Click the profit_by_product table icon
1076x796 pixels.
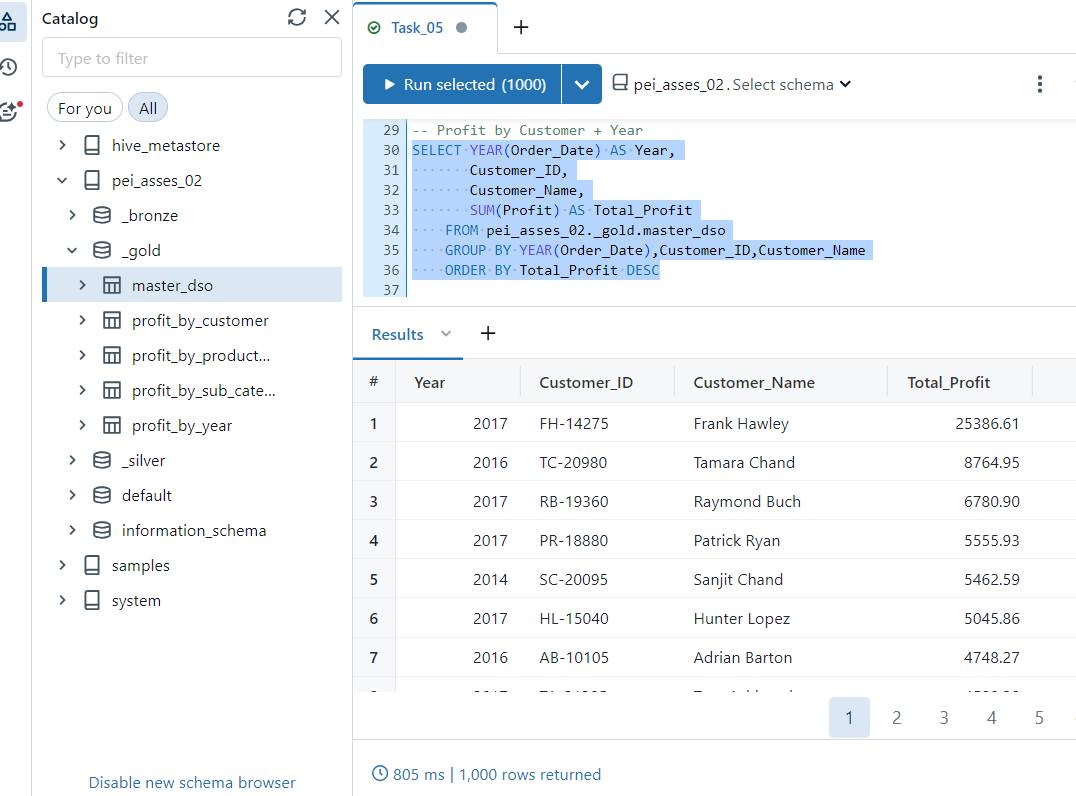(112, 355)
